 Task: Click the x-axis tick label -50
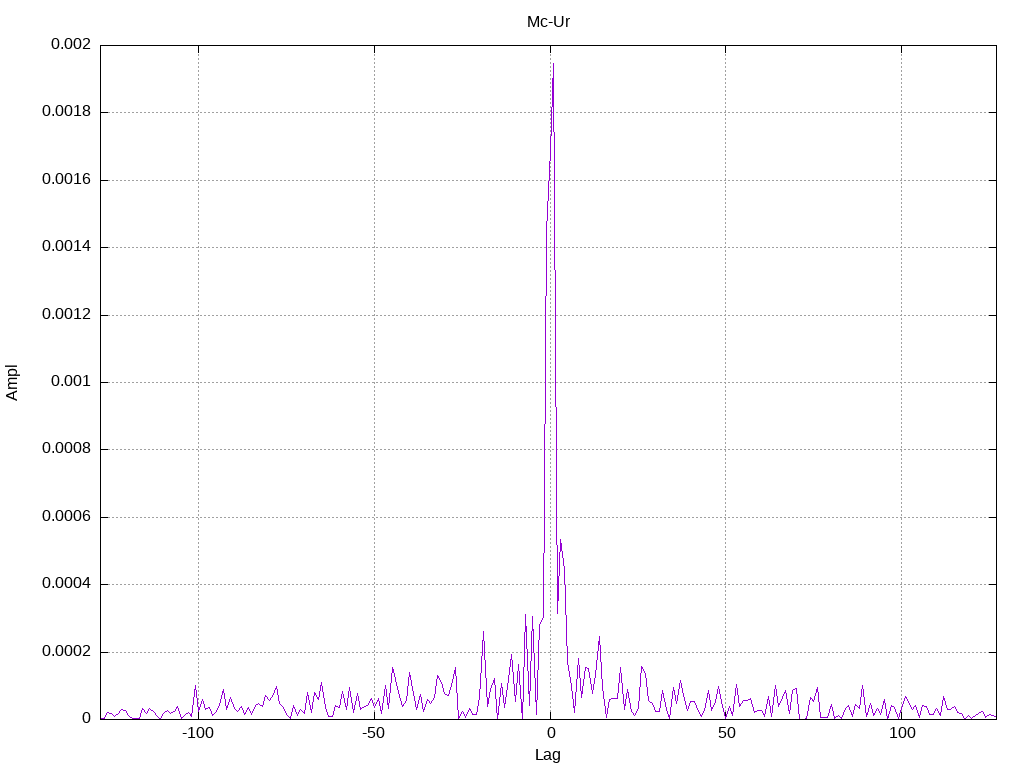pos(374,733)
